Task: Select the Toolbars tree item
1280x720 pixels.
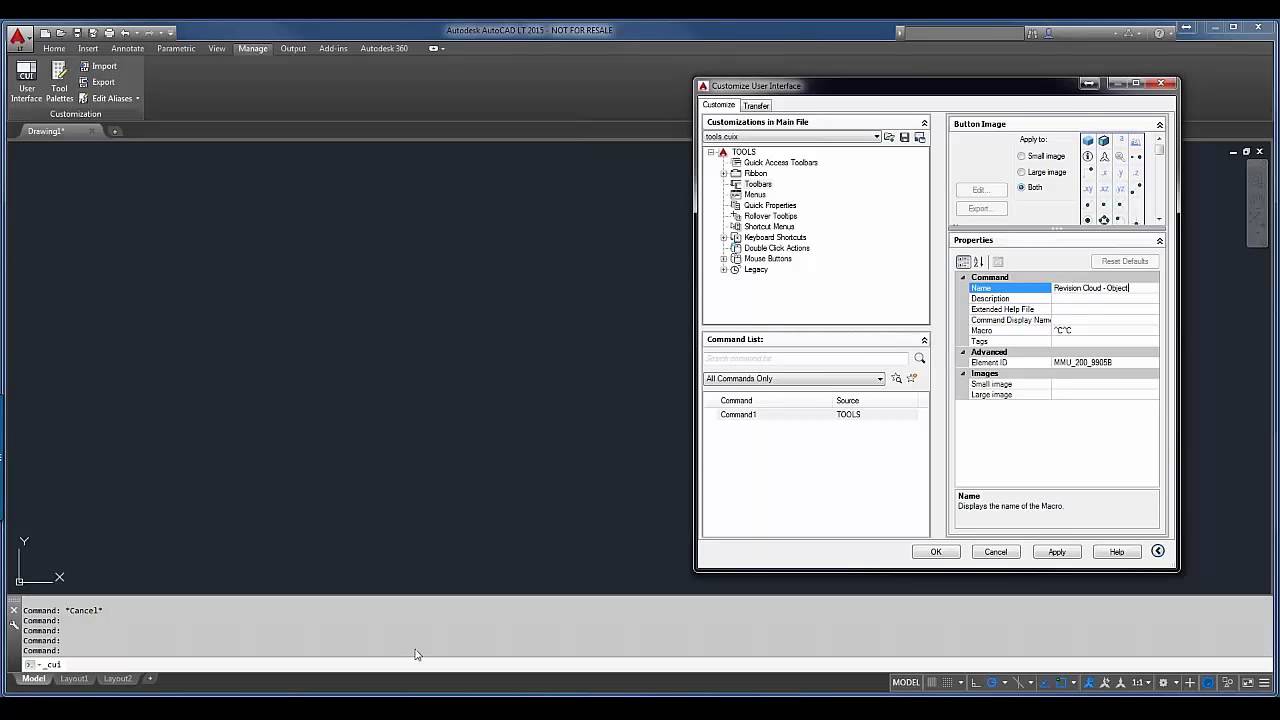Action: (757, 184)
